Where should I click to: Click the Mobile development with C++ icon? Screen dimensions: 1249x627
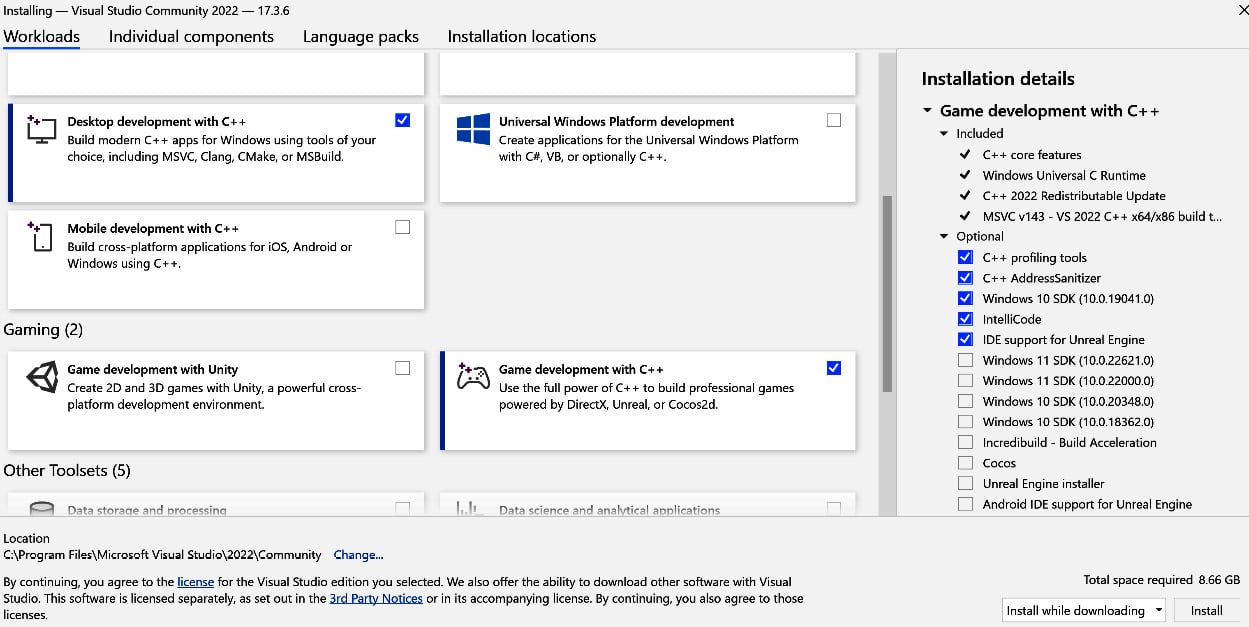tap(41, 237)
